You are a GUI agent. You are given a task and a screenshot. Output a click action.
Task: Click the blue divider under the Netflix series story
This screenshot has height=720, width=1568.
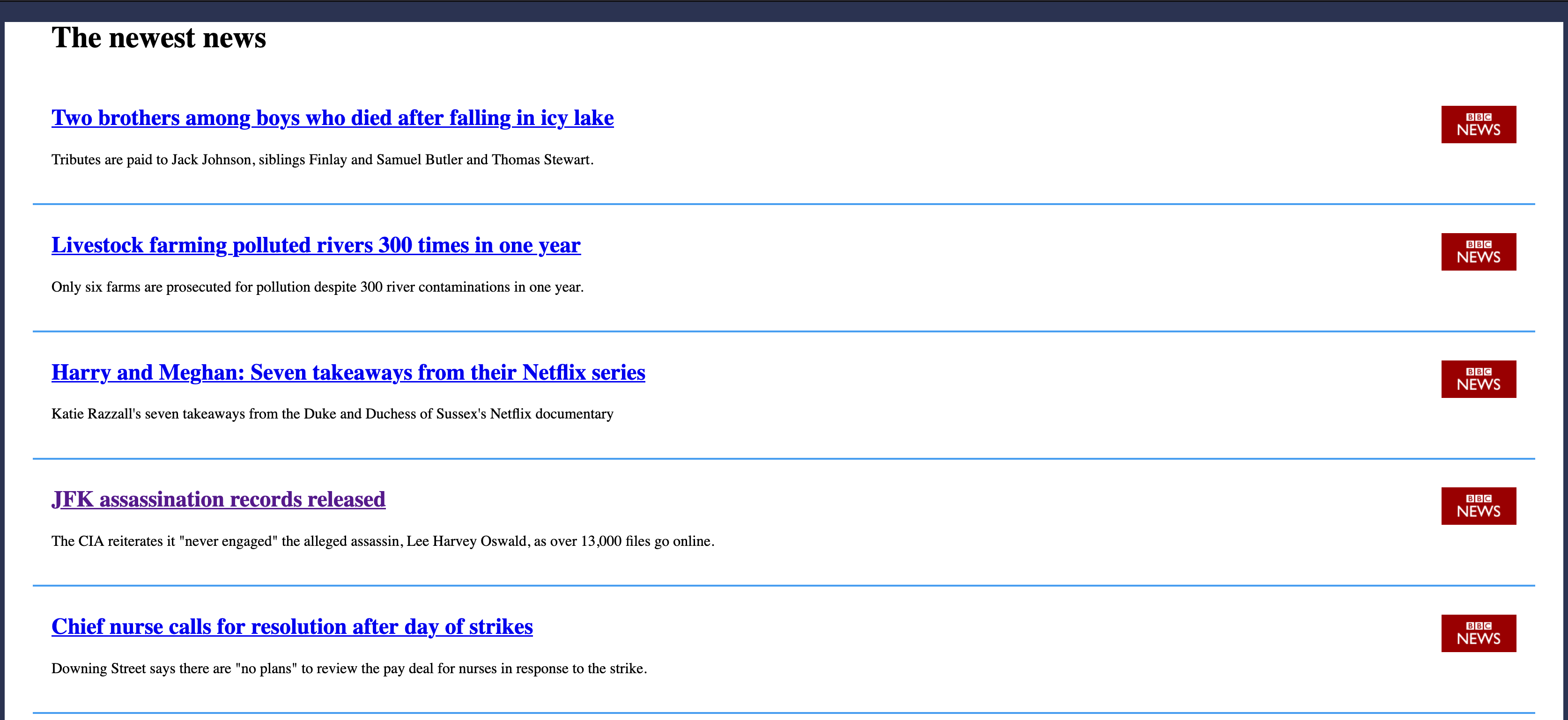pos(784,458)
